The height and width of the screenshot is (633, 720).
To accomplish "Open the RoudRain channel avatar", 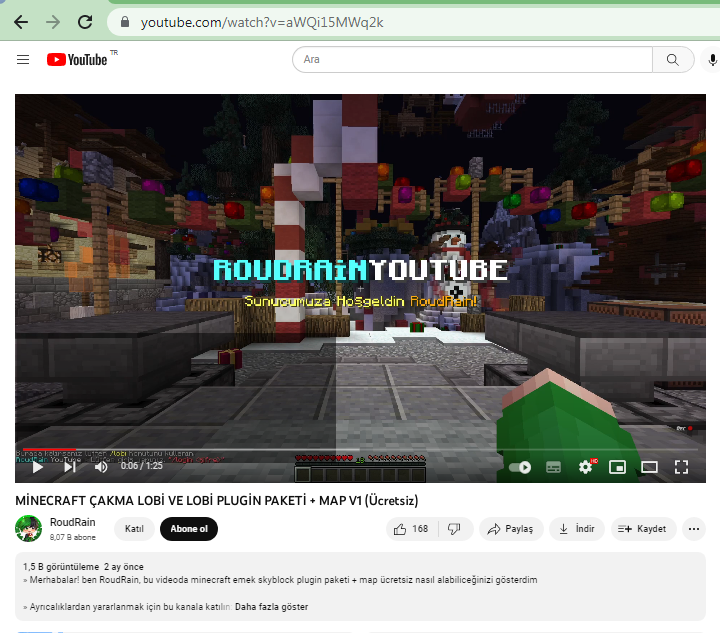I will click(28, 528).
